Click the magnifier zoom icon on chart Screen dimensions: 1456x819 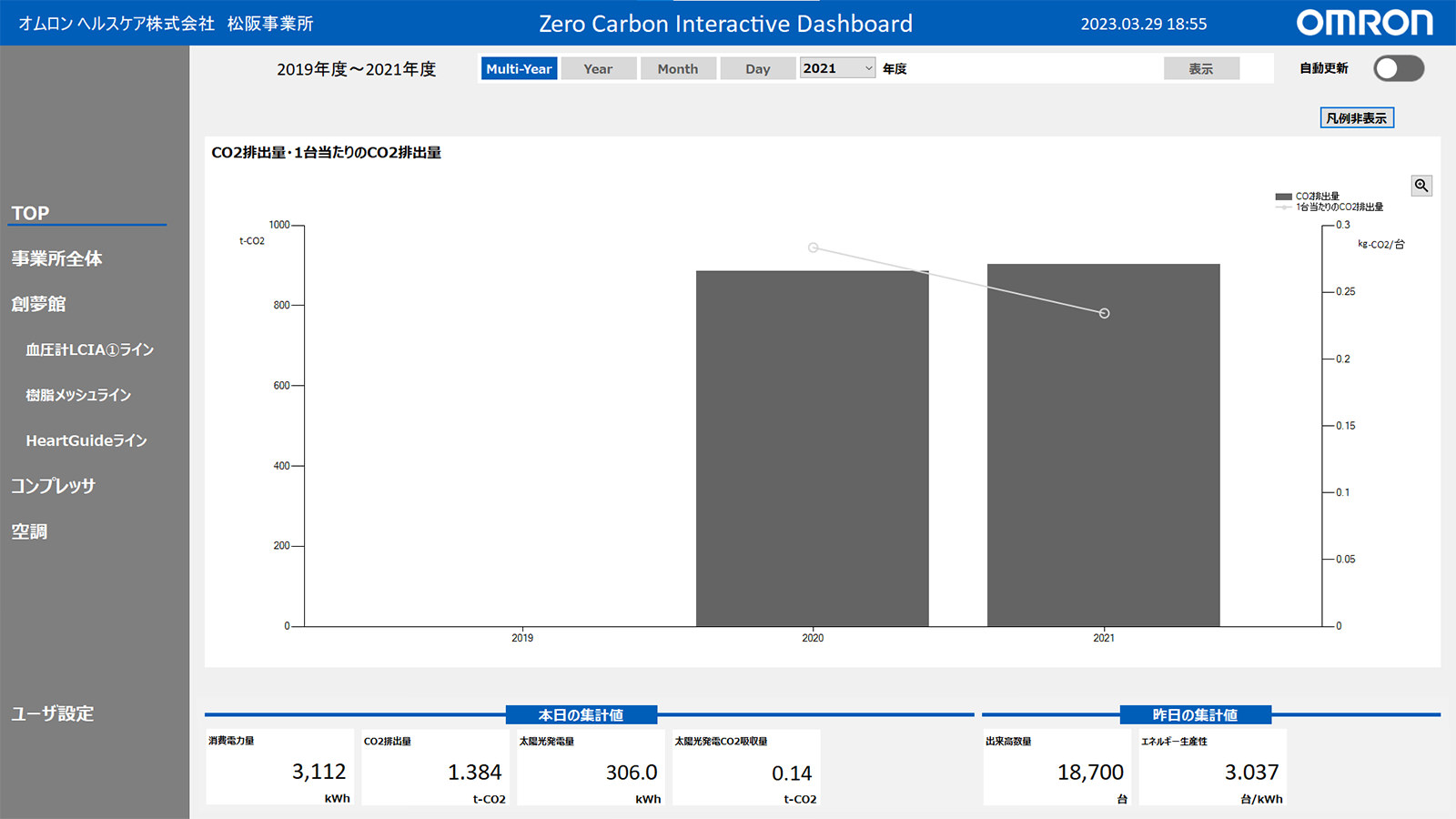pos(1421,186)
